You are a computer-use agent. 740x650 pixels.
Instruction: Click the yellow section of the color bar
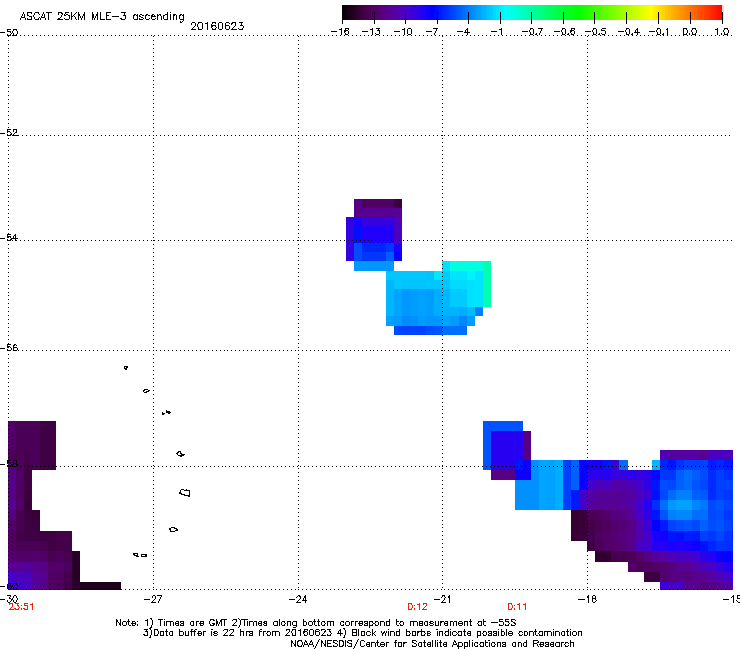pyautogui.click(x=652, y=12)
